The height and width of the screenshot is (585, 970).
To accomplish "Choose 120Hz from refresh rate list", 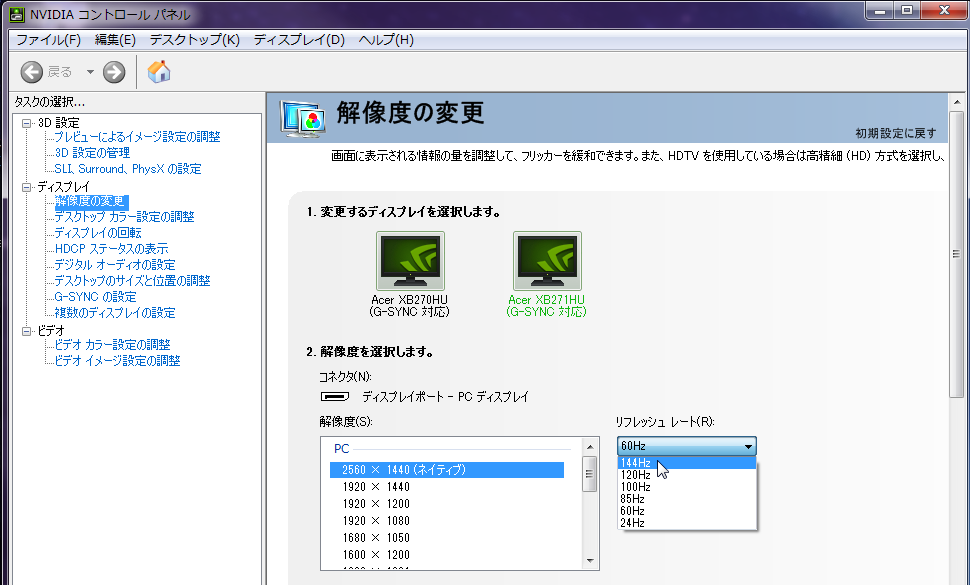I will (x=687, y=475).
